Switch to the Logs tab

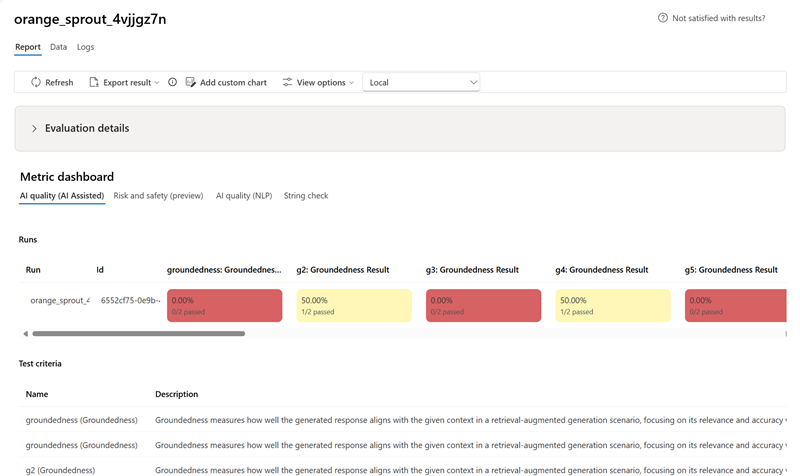[86, 47]
